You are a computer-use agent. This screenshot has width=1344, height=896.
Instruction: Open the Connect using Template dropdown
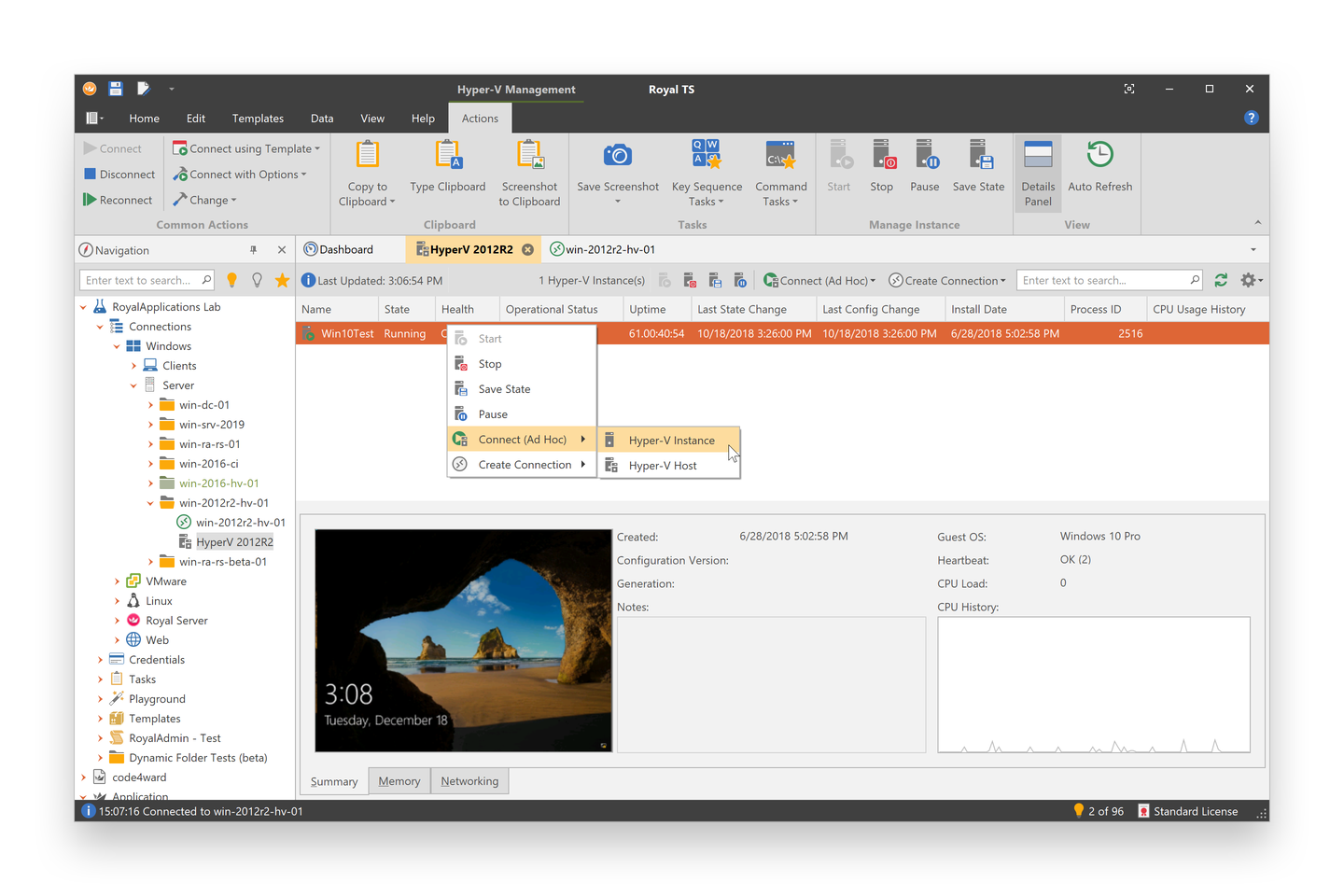point(246,147)
